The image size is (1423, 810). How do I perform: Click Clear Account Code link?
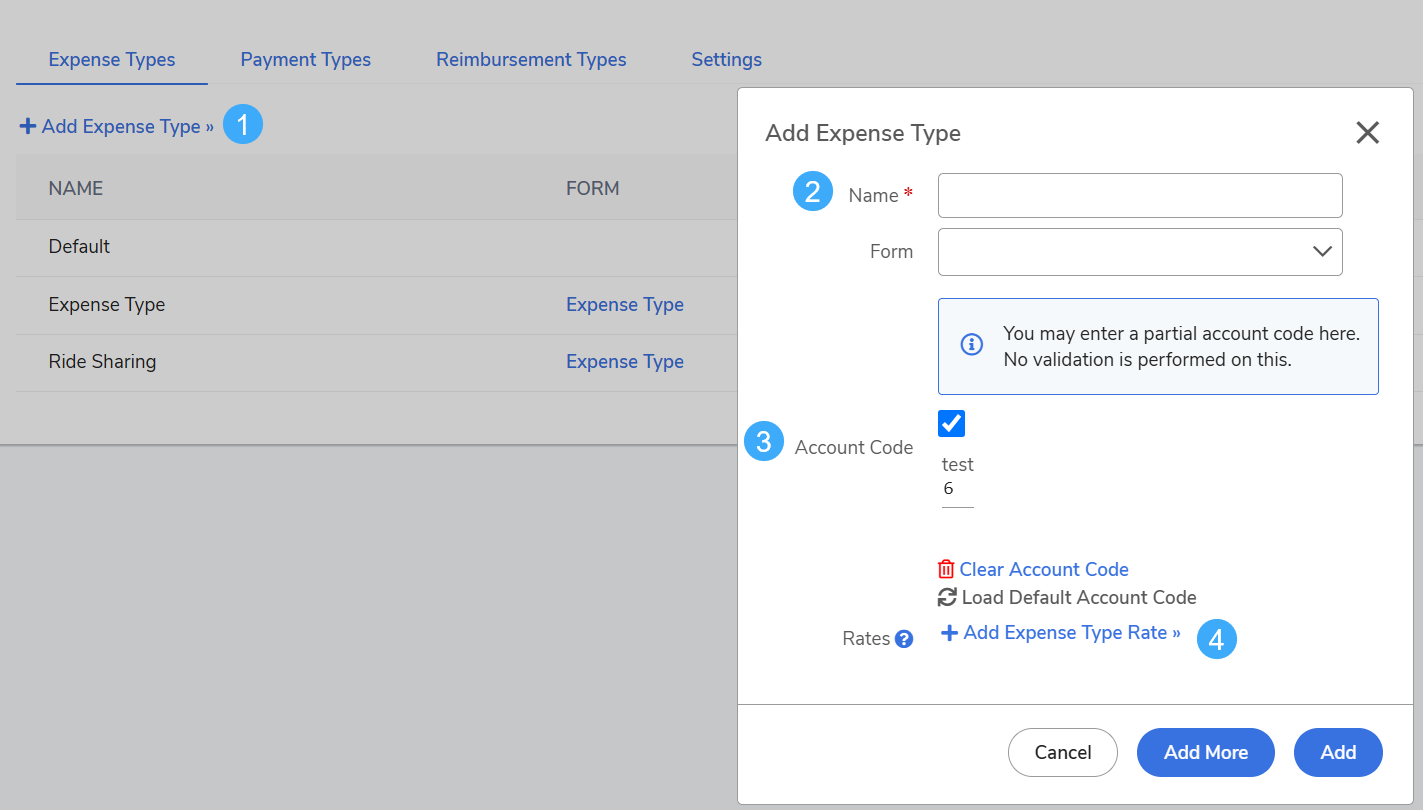(x=1044, y=569)
